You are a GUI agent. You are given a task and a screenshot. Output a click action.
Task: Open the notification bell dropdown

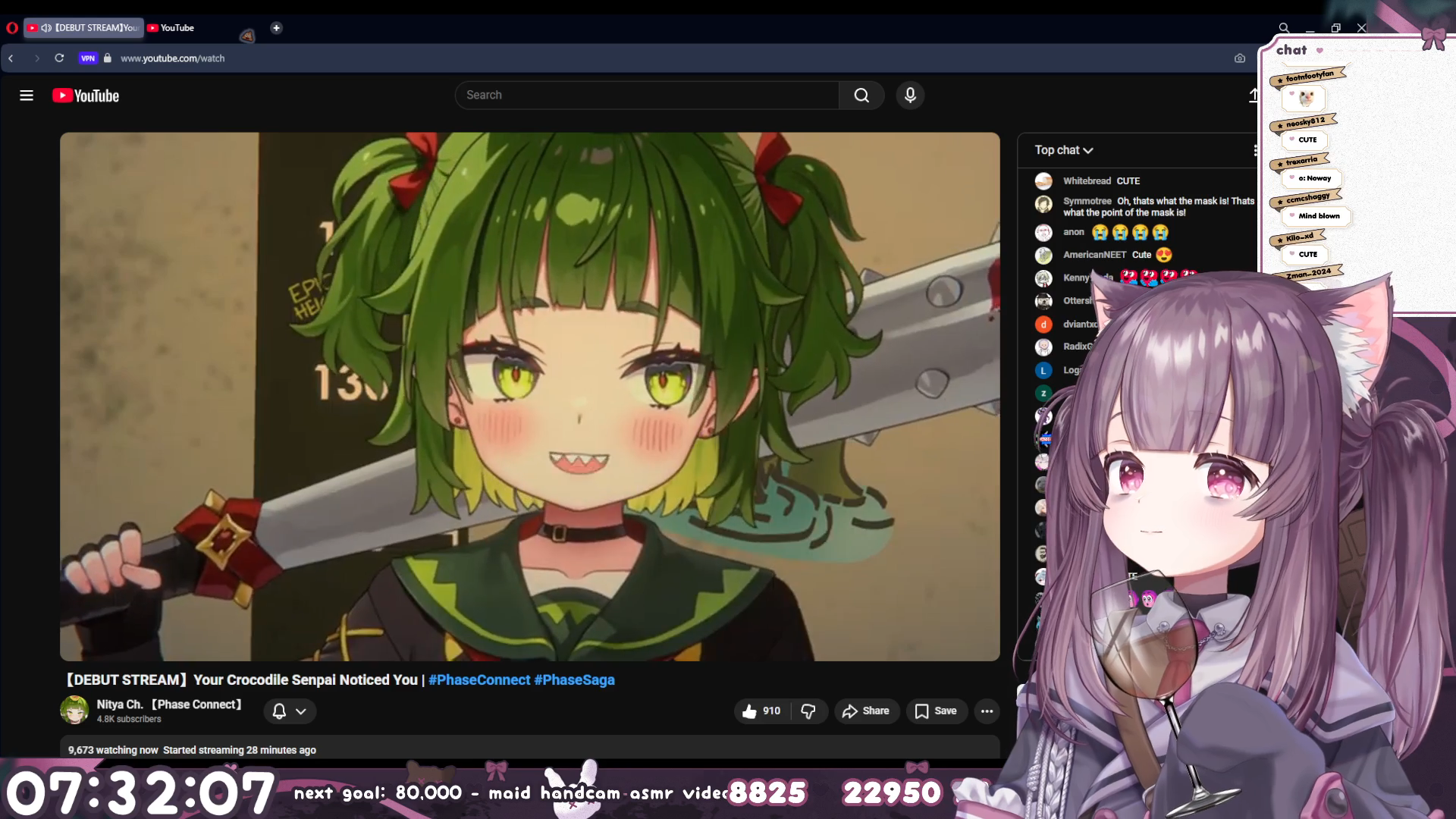pyautogui.click(x=290, y=711)
